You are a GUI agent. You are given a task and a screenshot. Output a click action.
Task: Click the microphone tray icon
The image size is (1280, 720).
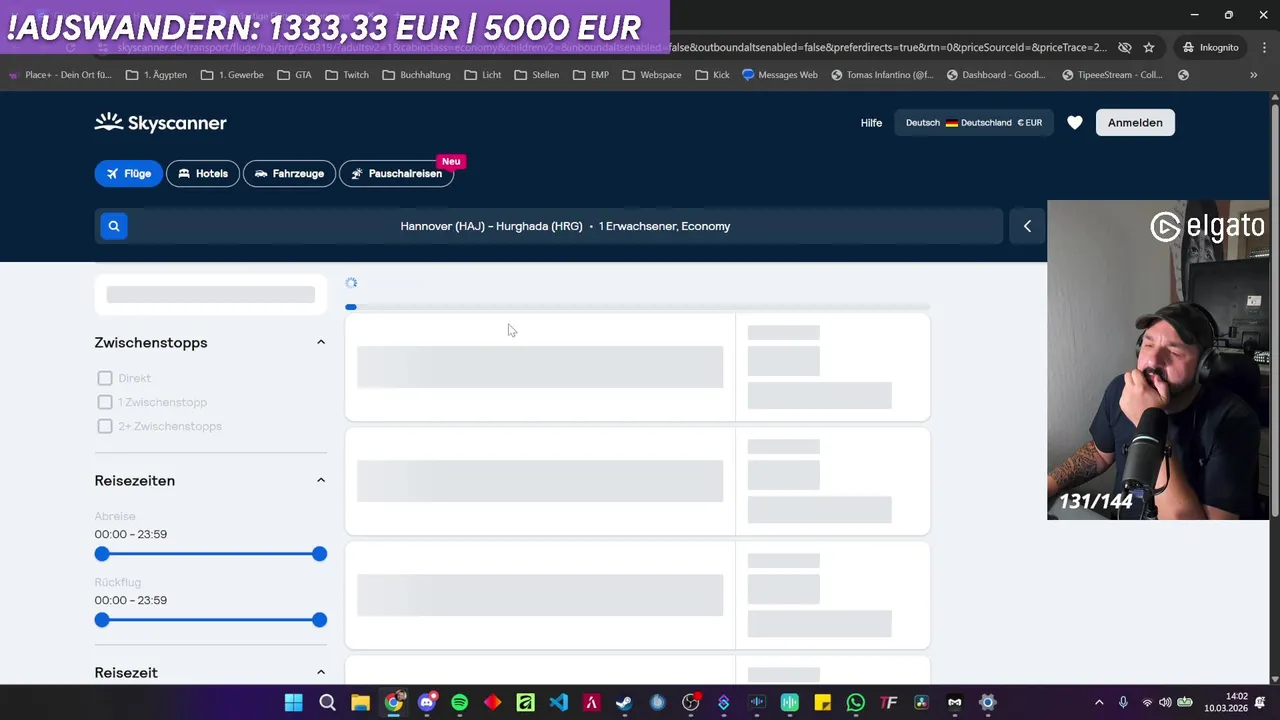[1123, 702]
